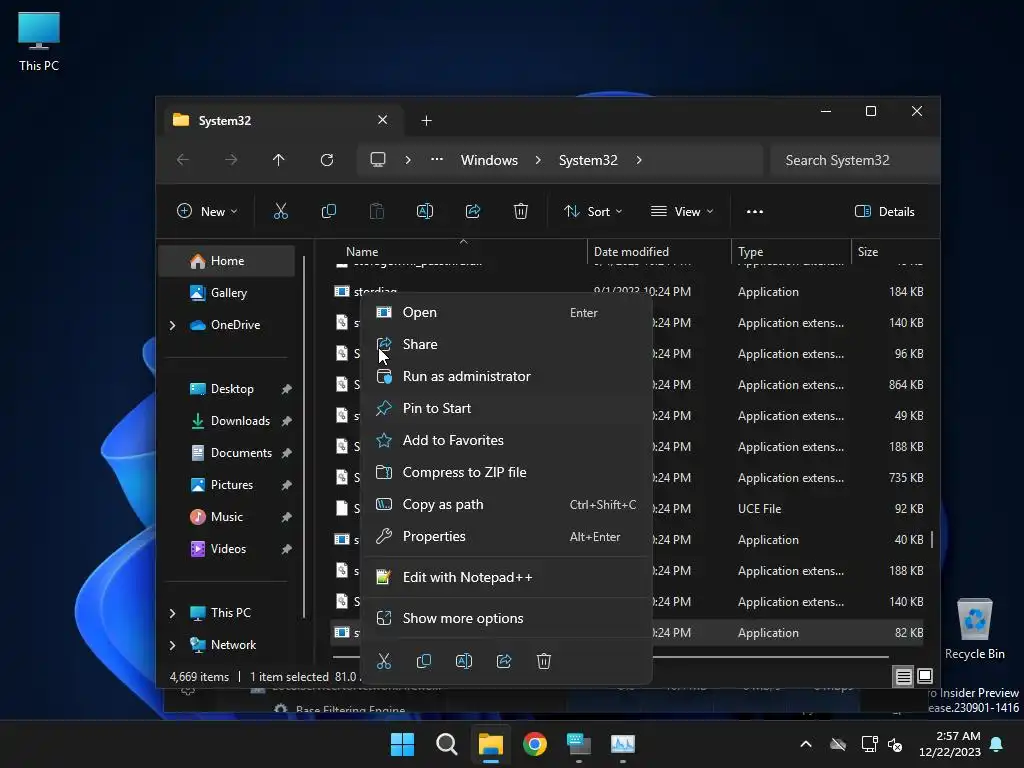Expand the Network tree node
1024x768 pixels.
pyautogui.click(x=172, y=645)
